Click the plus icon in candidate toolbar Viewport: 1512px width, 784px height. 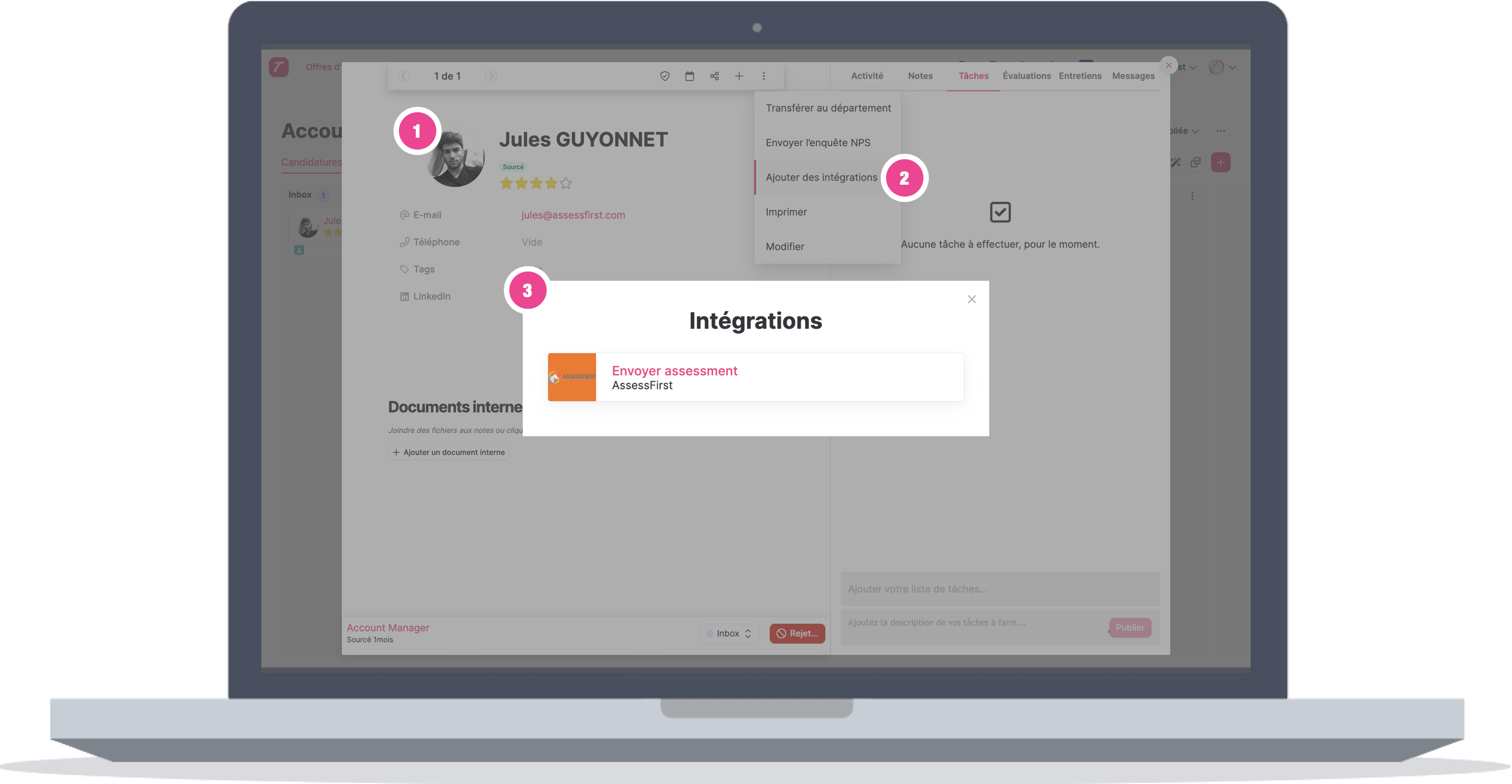(739, 76)
